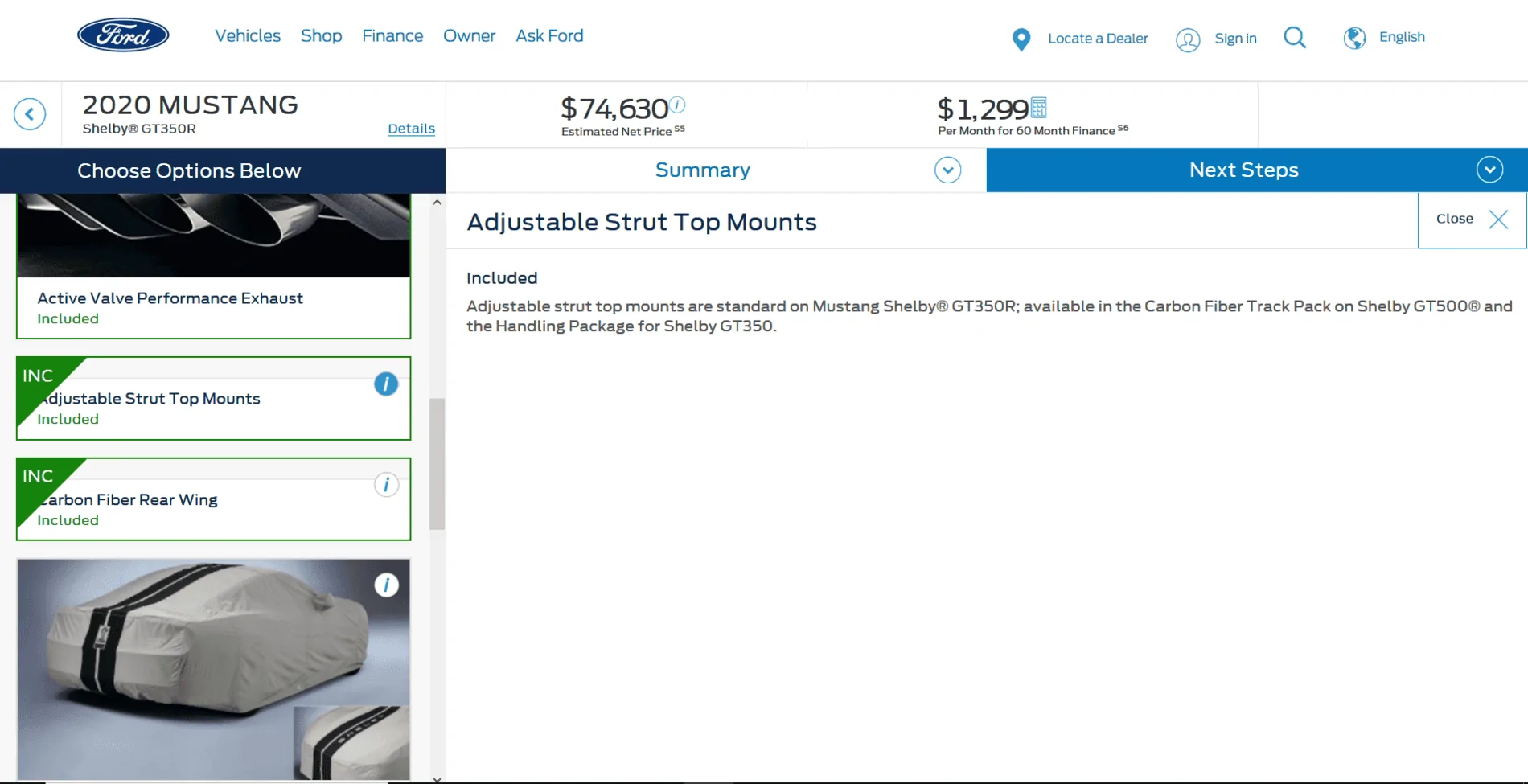
Task: Click the Sign in link
Action: pos(1236,39)
